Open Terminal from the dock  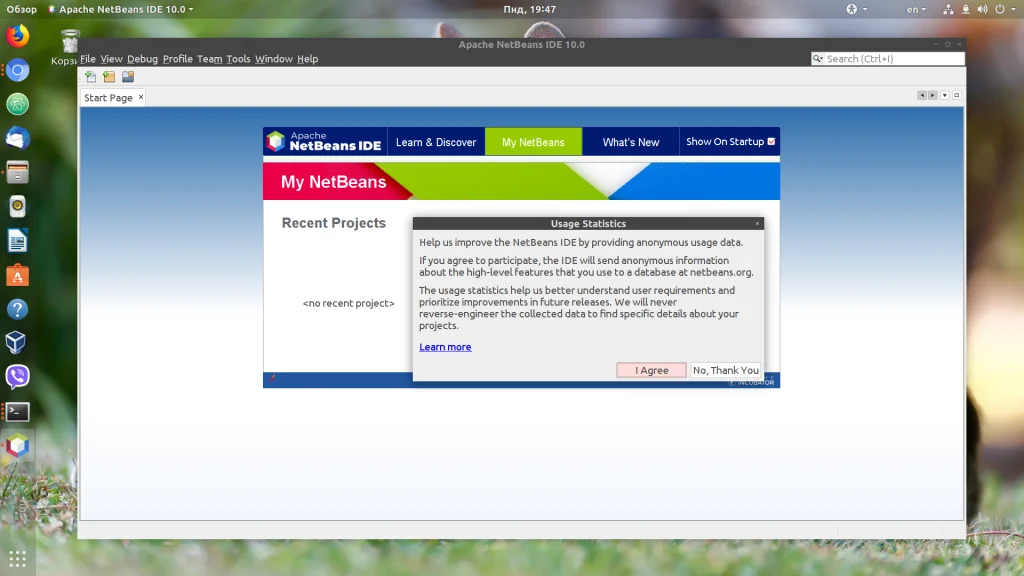click(x=18, y=411)
